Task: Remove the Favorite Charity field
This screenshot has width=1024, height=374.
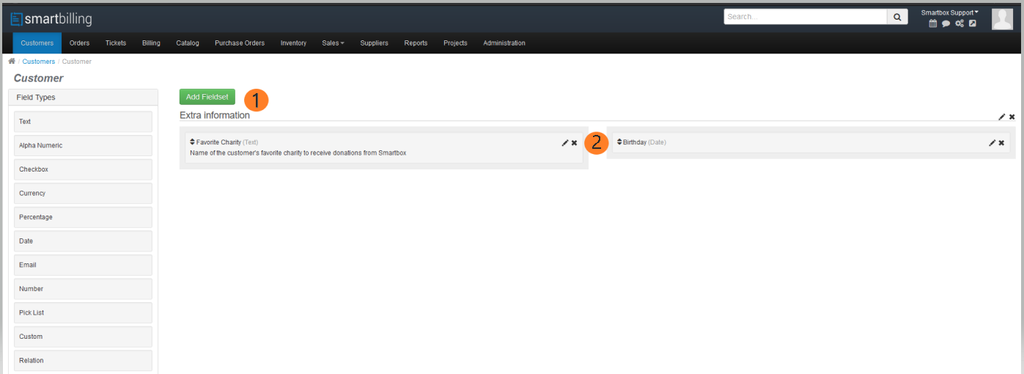Action: tap(574, 143)
